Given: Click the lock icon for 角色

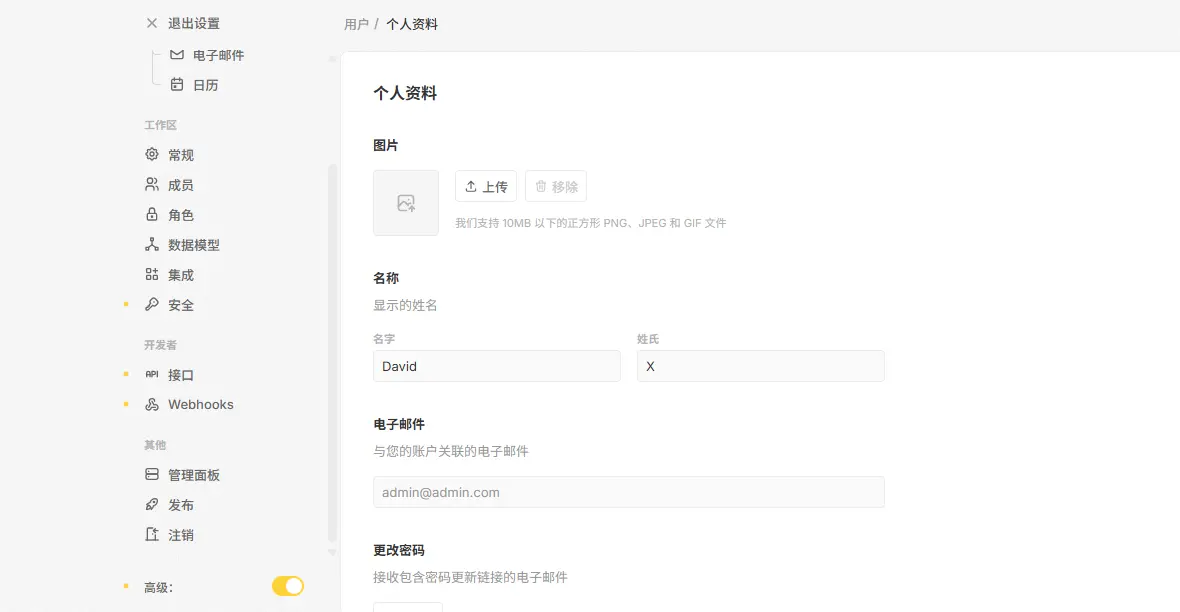Looking at the screenshot, I should point(152,215).
